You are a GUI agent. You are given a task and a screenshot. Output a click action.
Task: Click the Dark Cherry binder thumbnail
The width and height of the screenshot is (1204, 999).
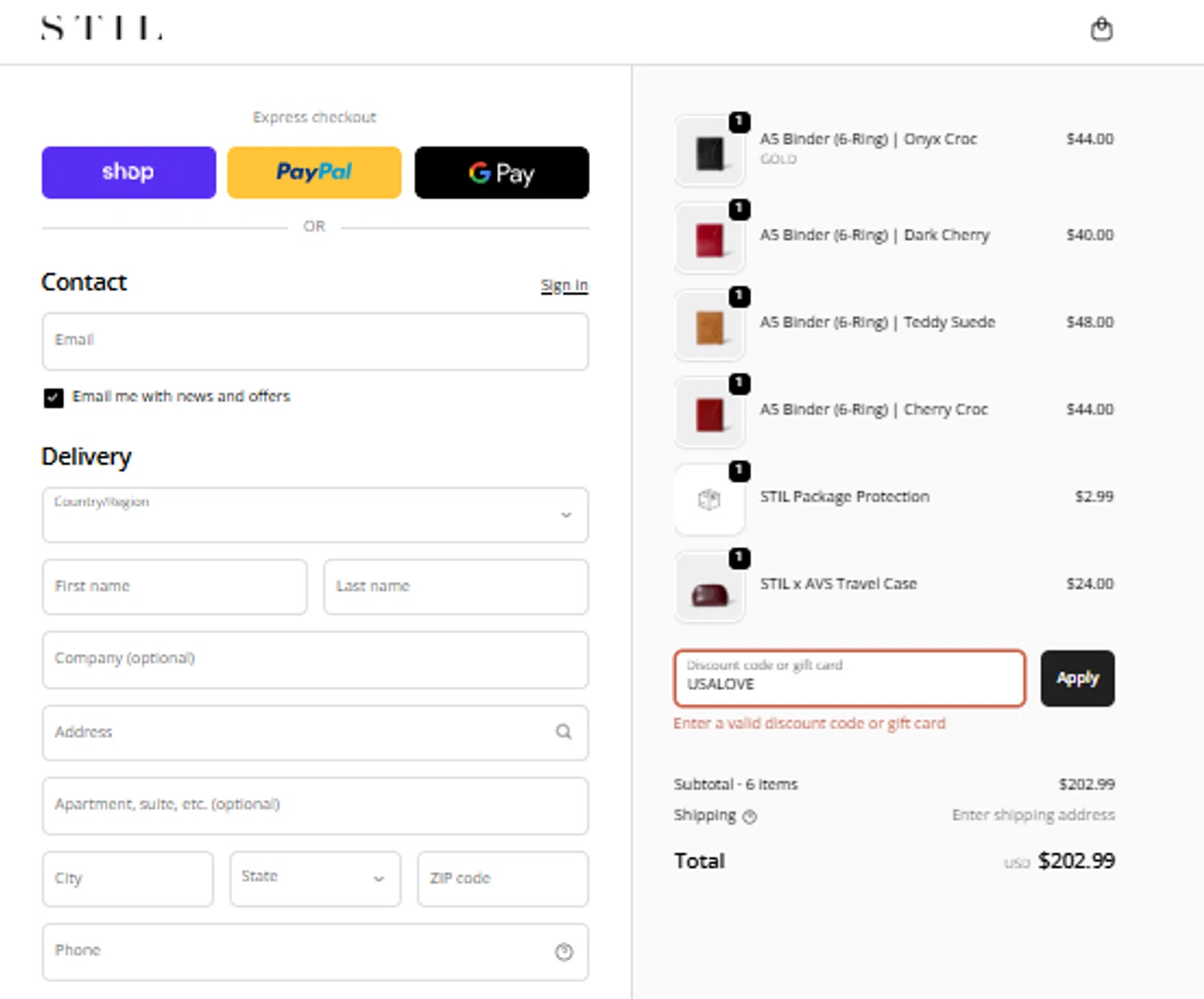pyautogui.click(x=710, y=238)
